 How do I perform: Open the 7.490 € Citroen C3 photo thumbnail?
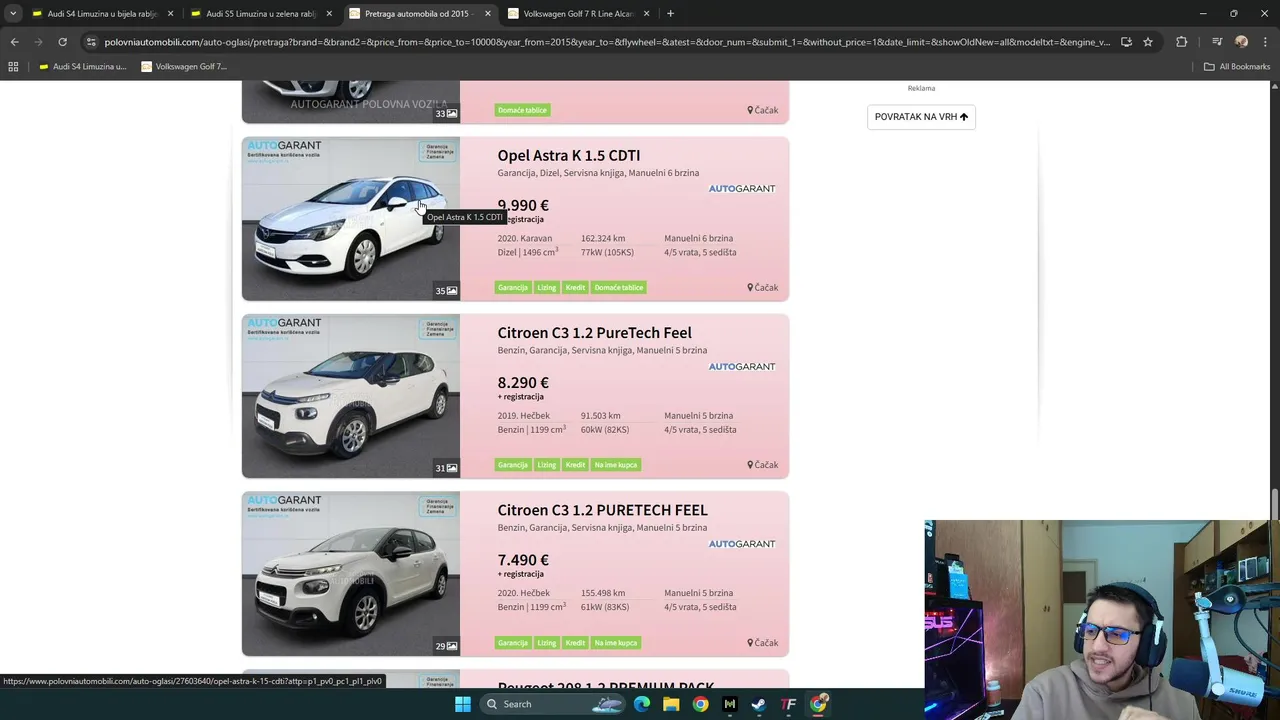(x=350, y=574)
